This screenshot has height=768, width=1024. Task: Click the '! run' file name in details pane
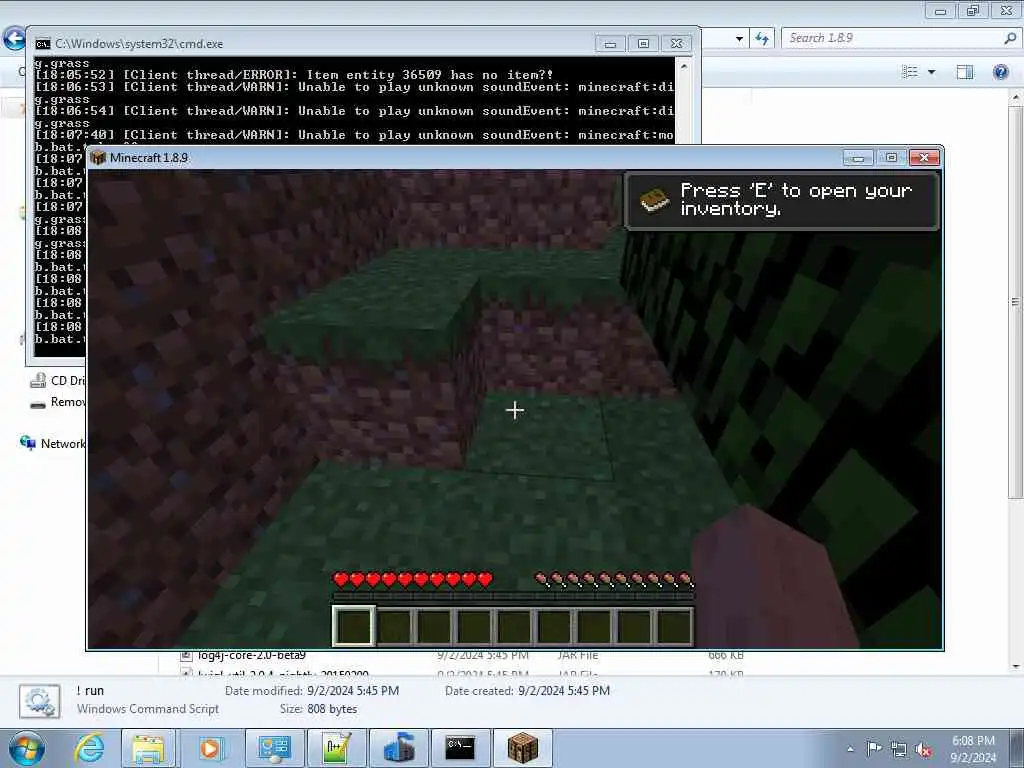90,690
